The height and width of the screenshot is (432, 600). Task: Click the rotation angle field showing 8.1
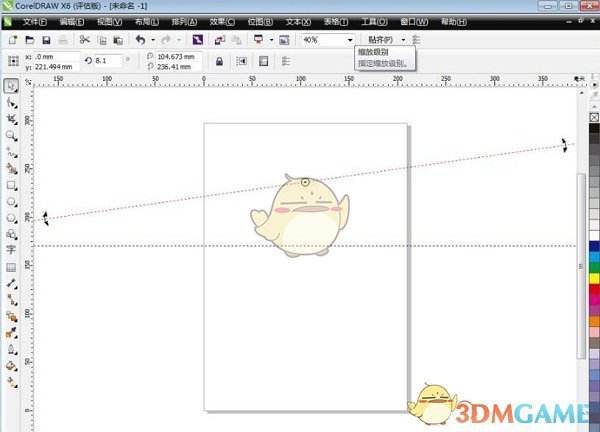[108, 60]
